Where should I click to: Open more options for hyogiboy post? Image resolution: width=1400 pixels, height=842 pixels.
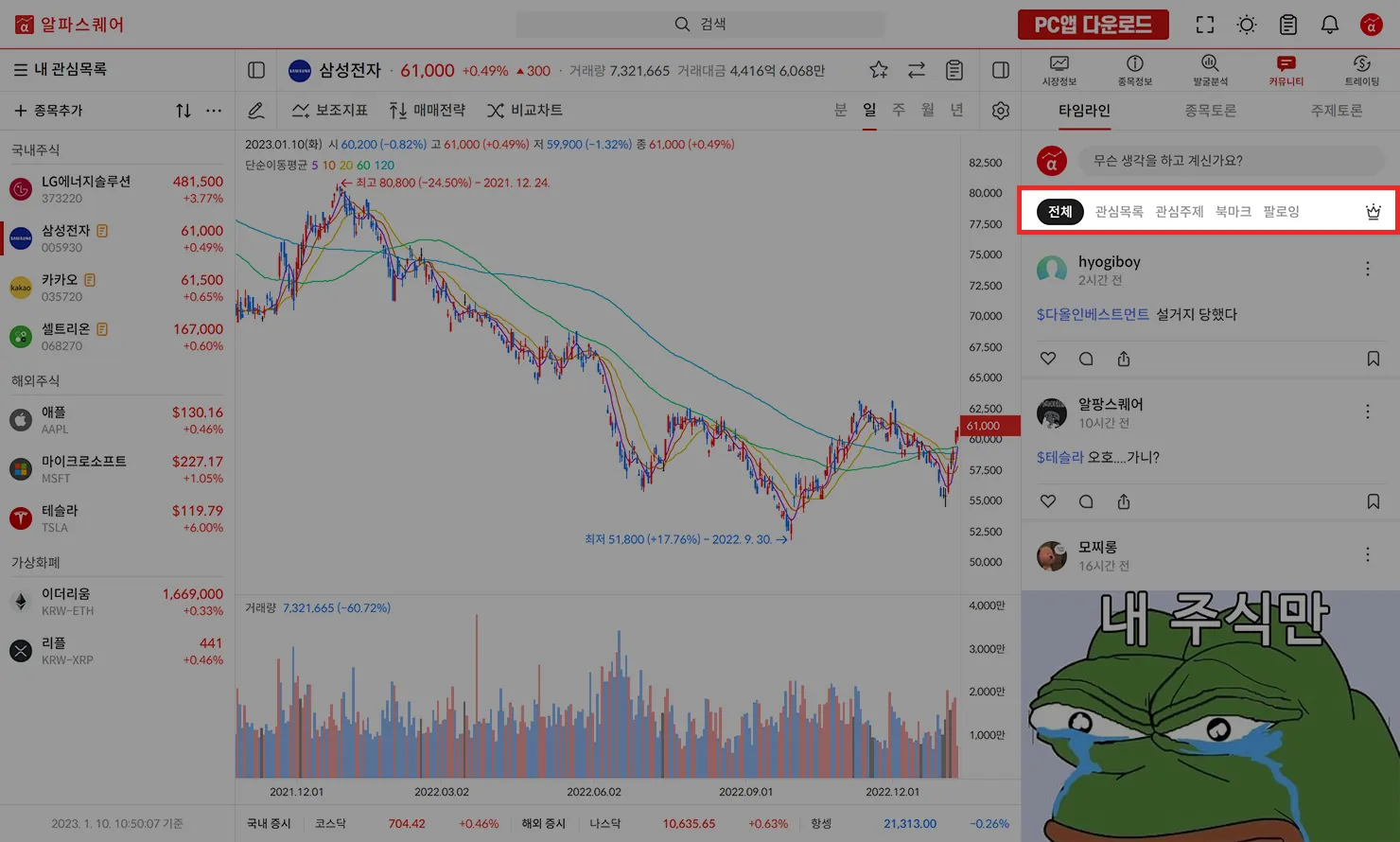pos(1368,270)
